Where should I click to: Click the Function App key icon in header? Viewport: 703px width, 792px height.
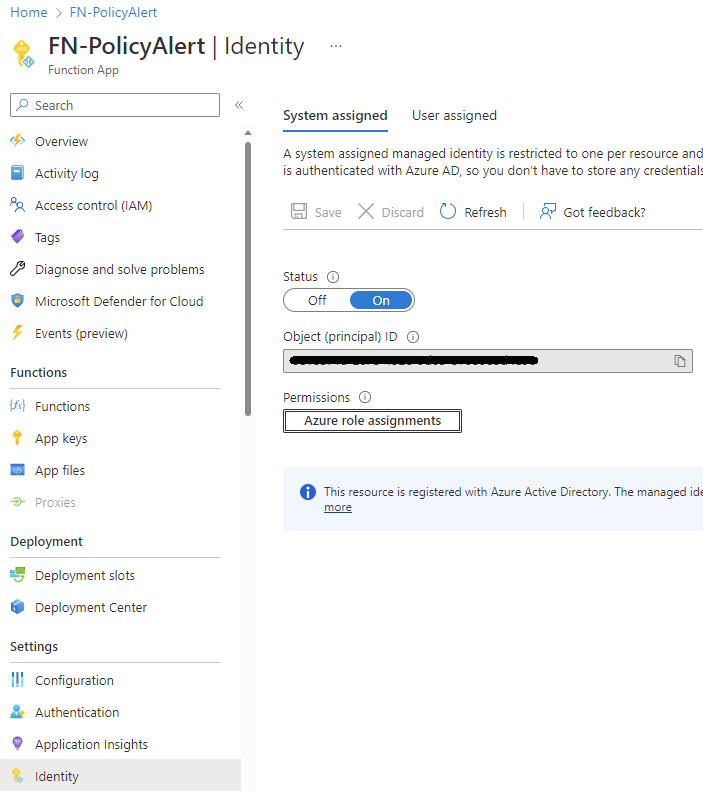coord(23,54)
